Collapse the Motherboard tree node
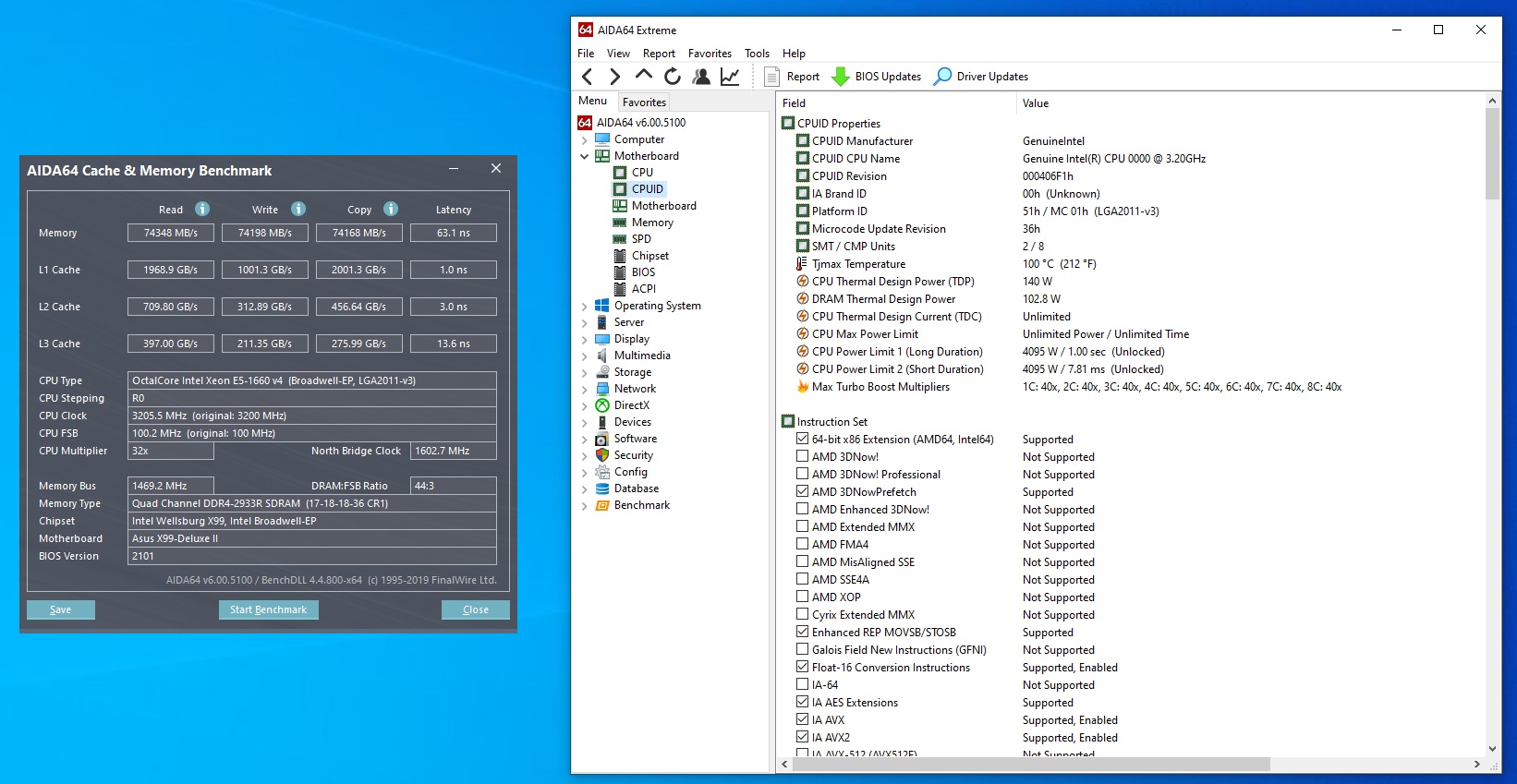 pyautogui.click(x=584, y=156)
